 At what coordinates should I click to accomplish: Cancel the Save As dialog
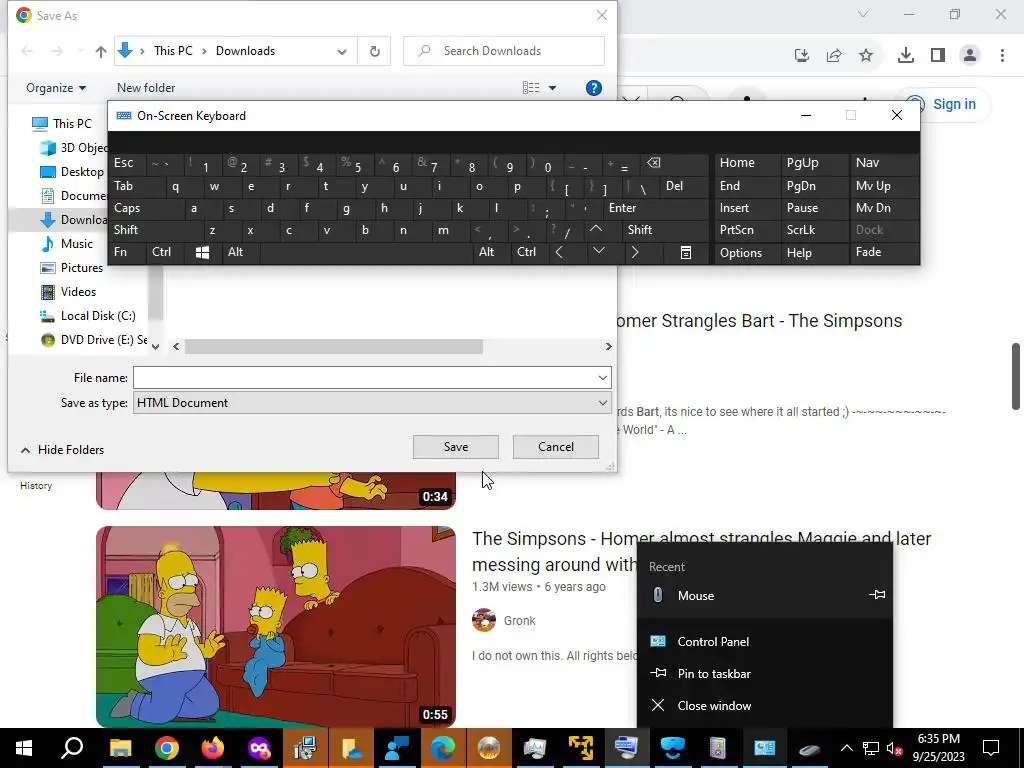click(x=556, y=447)
